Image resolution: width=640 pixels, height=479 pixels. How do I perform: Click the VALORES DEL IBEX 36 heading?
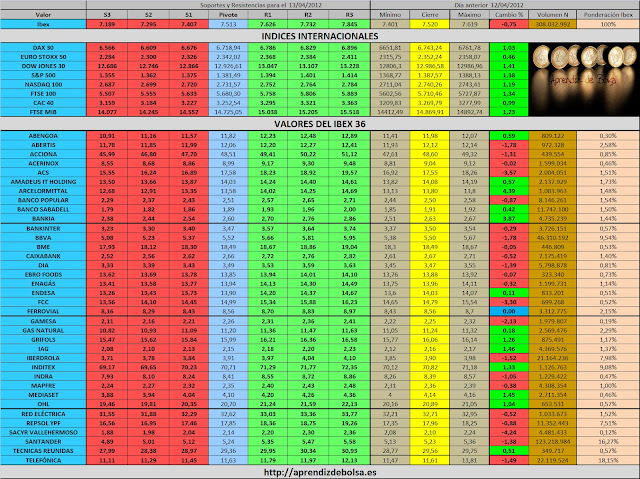pyautogui.click(x=320, y=124)
